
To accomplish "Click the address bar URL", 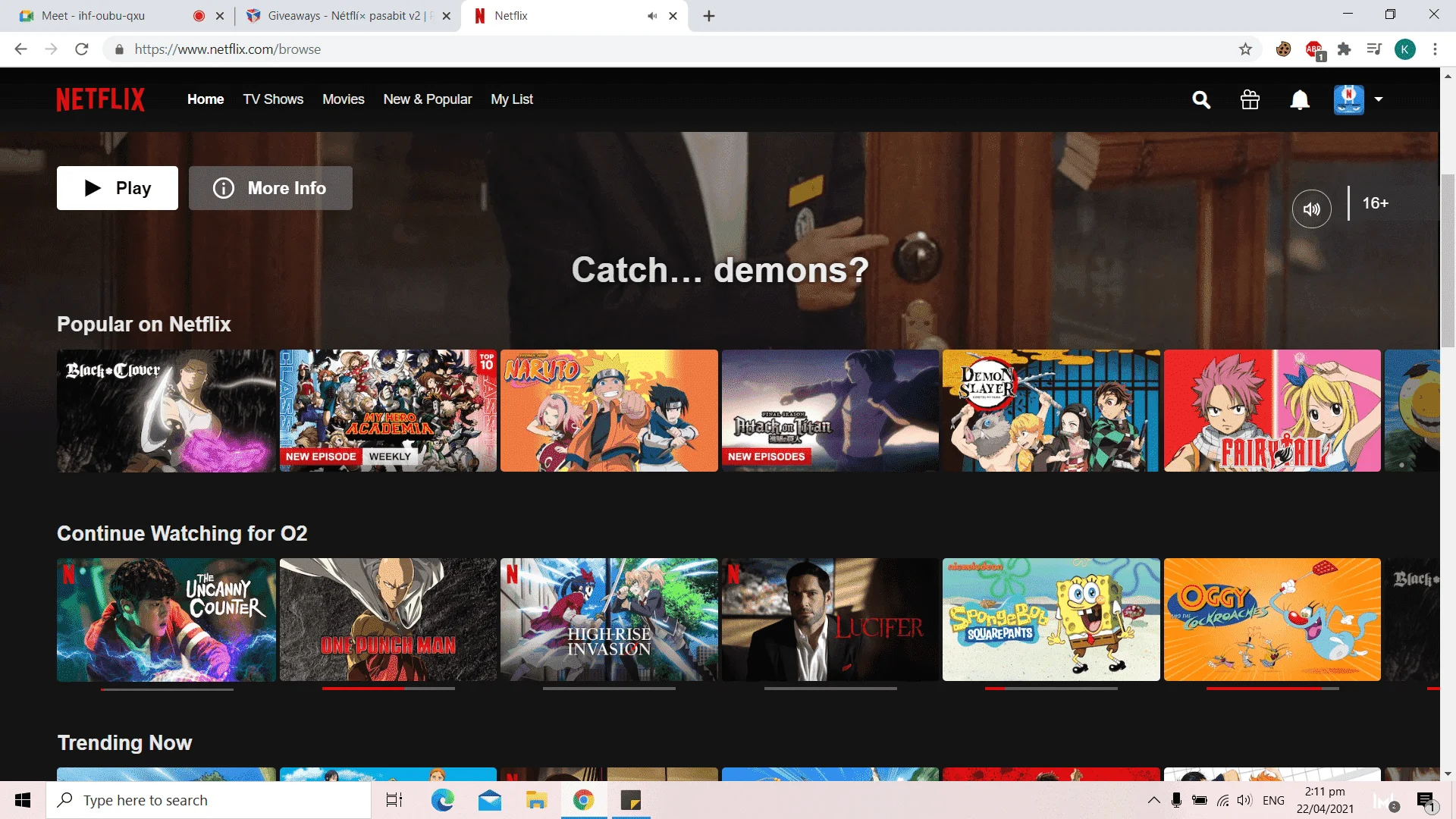I will click(x=227, y=49).
